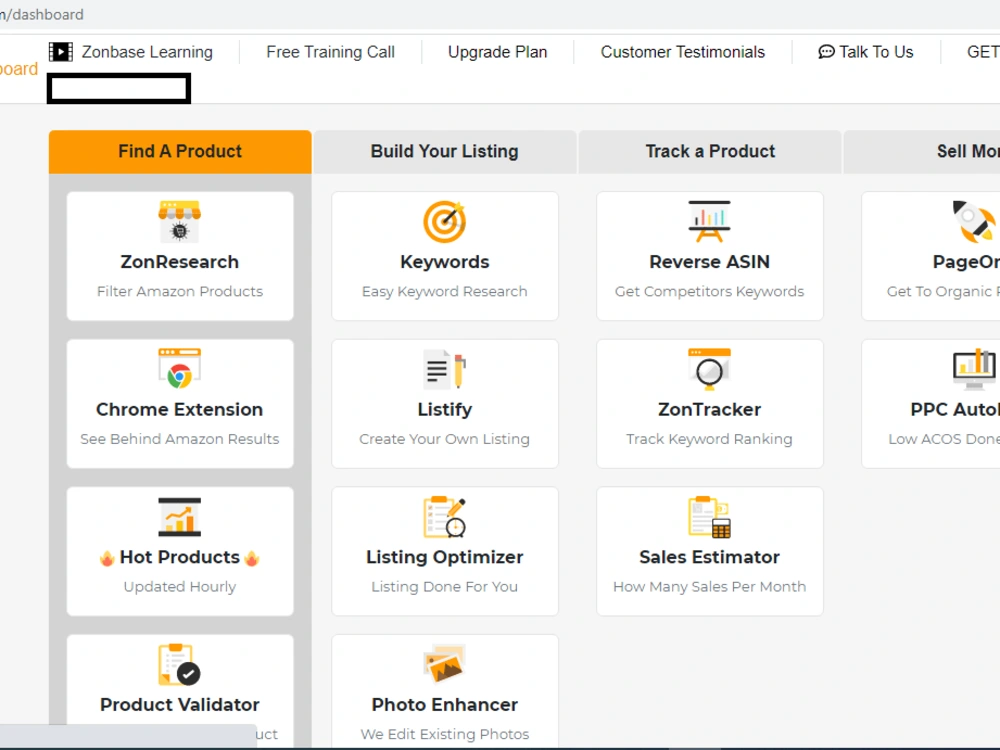Open the Sell More tab
This screenshot has width=1000, height=750.
click(x=922, y=152)
